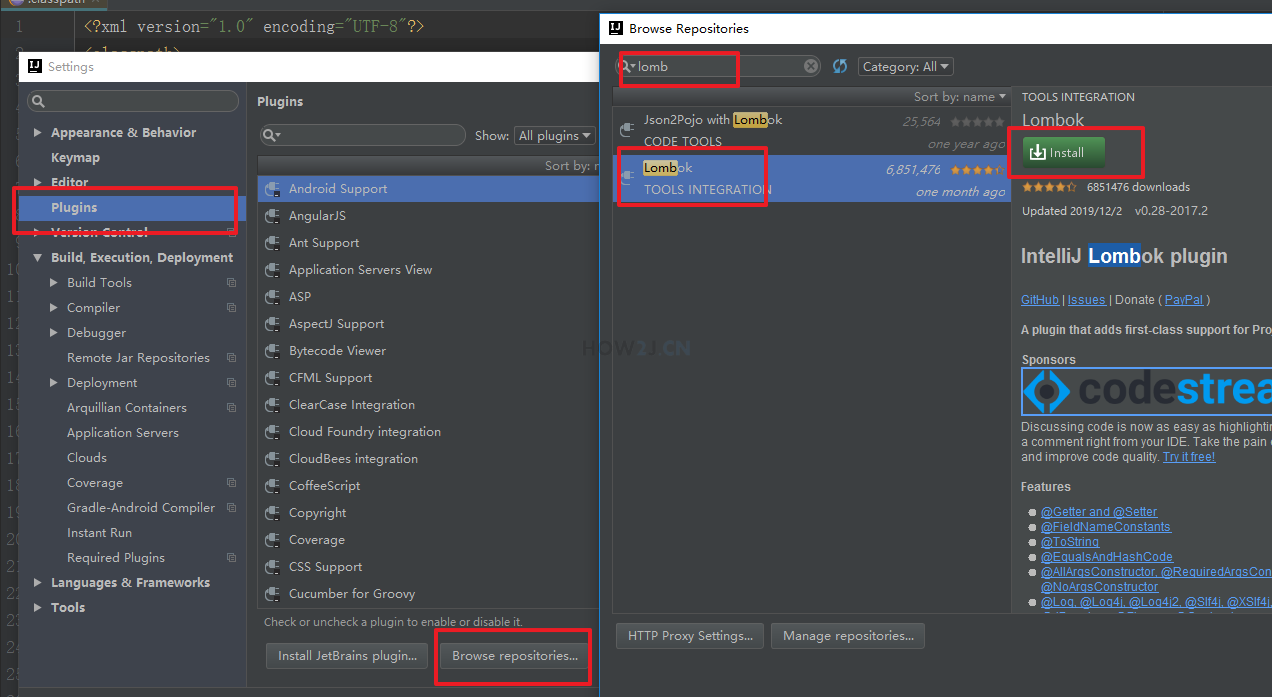Click the magnifier icon in Plugins search box

[270, 135]
